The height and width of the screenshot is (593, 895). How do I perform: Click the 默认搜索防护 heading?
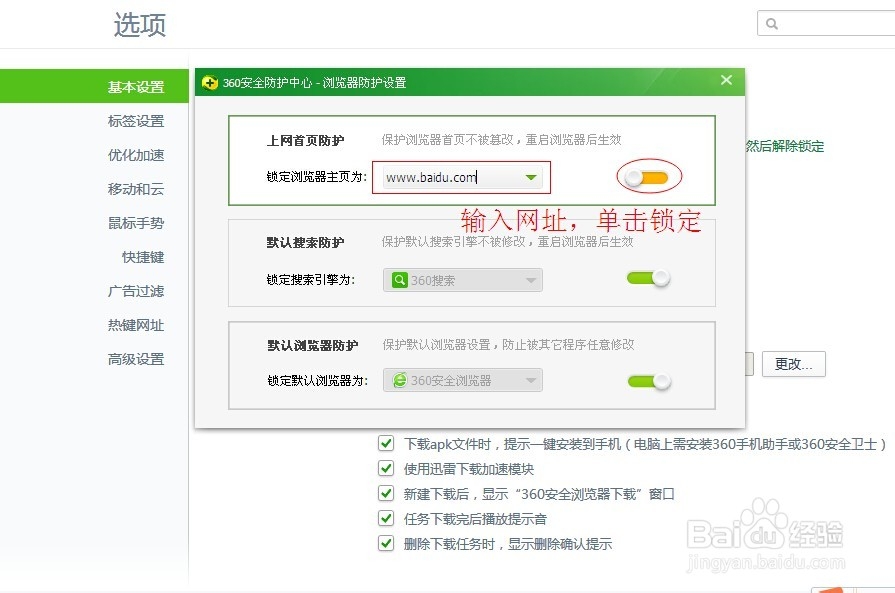point(305,243)
